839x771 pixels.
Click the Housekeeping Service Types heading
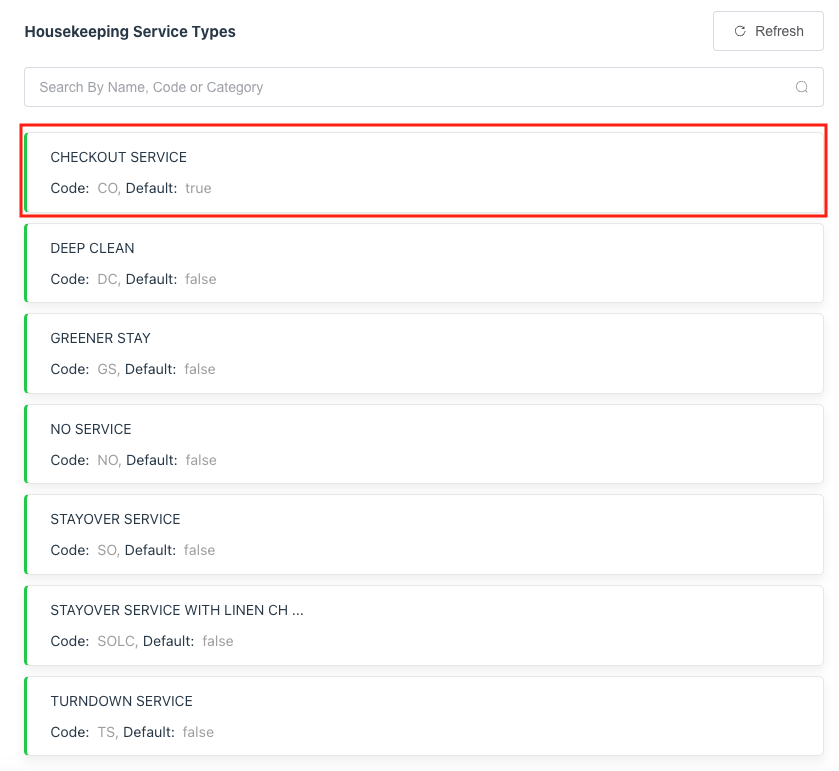130,31
